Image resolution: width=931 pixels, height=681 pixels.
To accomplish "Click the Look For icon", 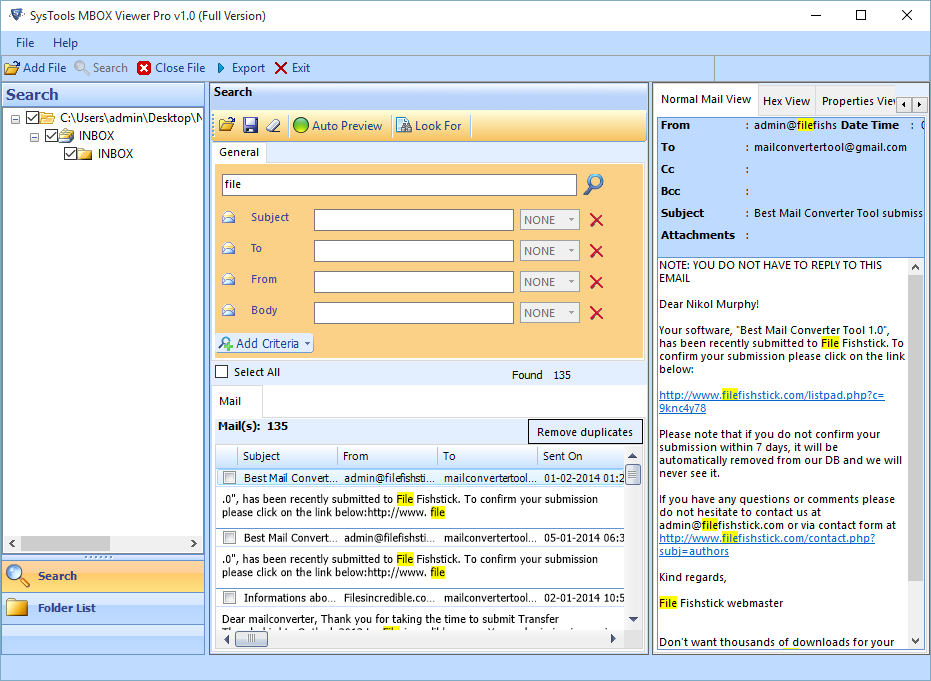I will (404, 125).
